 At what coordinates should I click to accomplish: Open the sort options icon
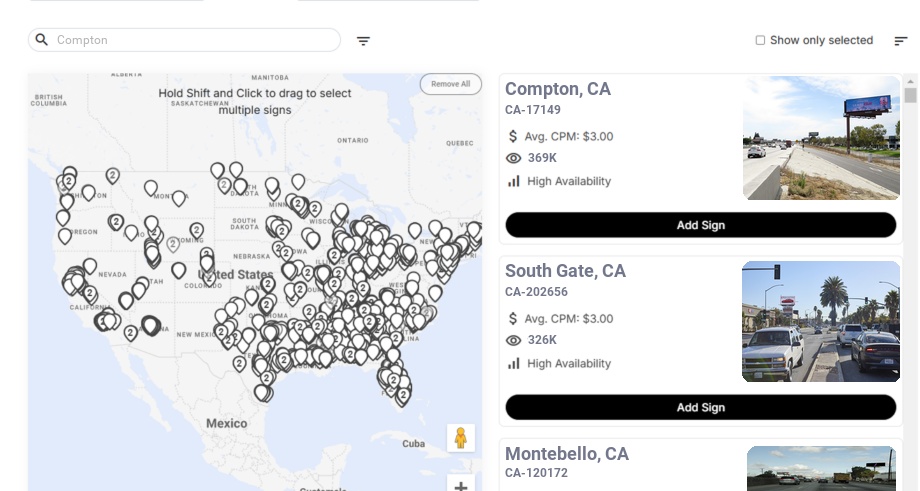click(901, 41)
